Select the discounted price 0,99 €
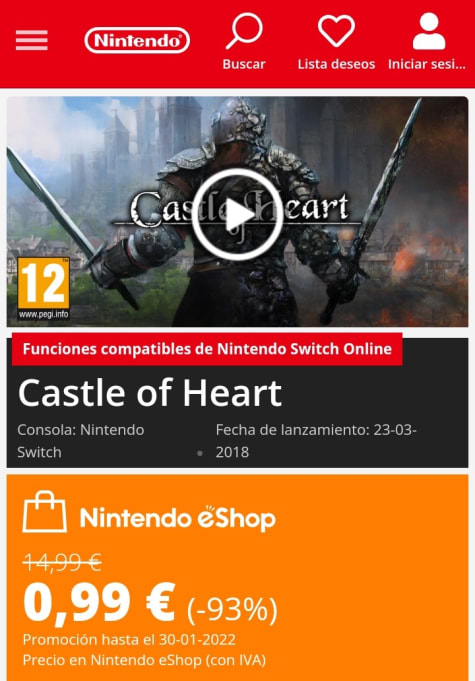The height and width of the screenshot is (681, 475). pyautogui.click(x=99, y=603)
